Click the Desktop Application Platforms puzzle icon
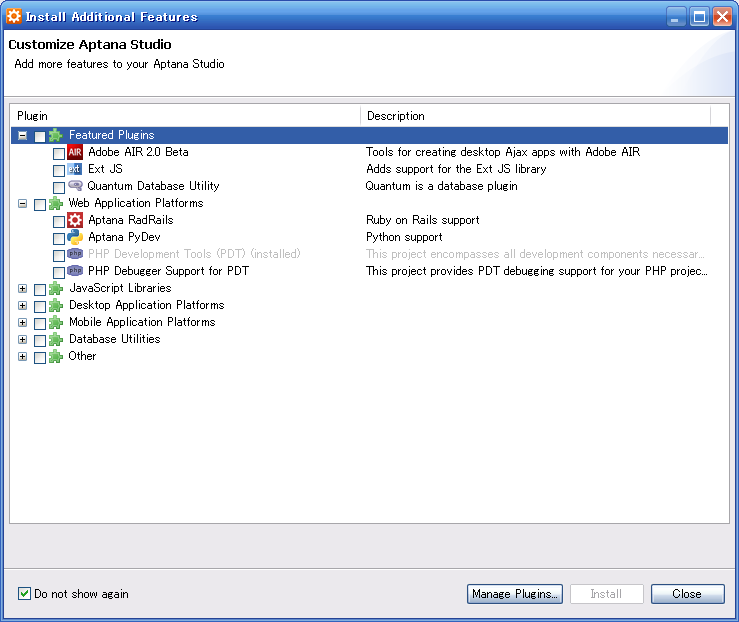The width and height of the screenshot is (739, 622). [x=56, y=305]
